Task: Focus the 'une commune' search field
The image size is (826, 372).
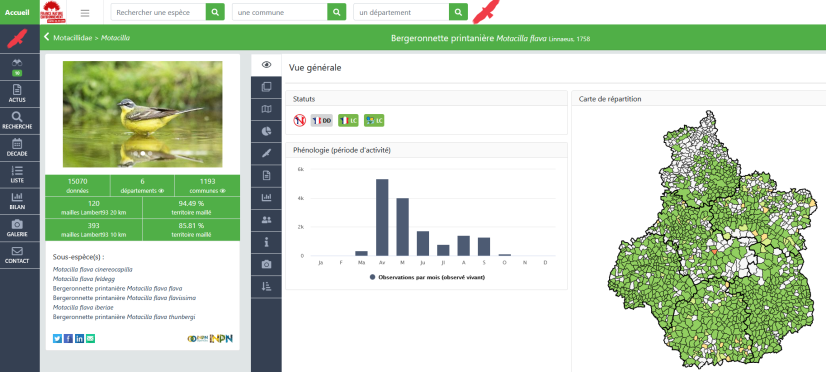Action: click(x=280, y=12)
